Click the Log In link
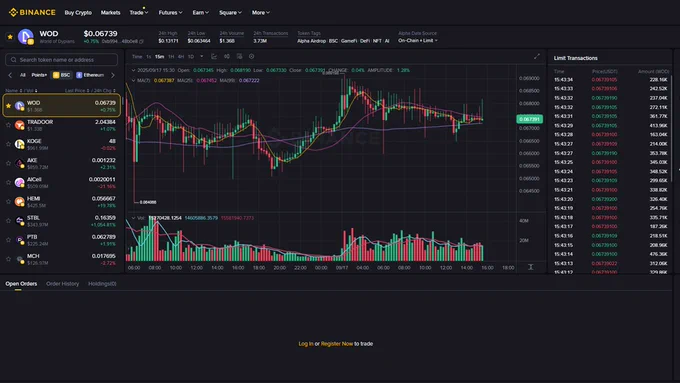The width and height of the screenshot is (680, 383). pos(306,344)
